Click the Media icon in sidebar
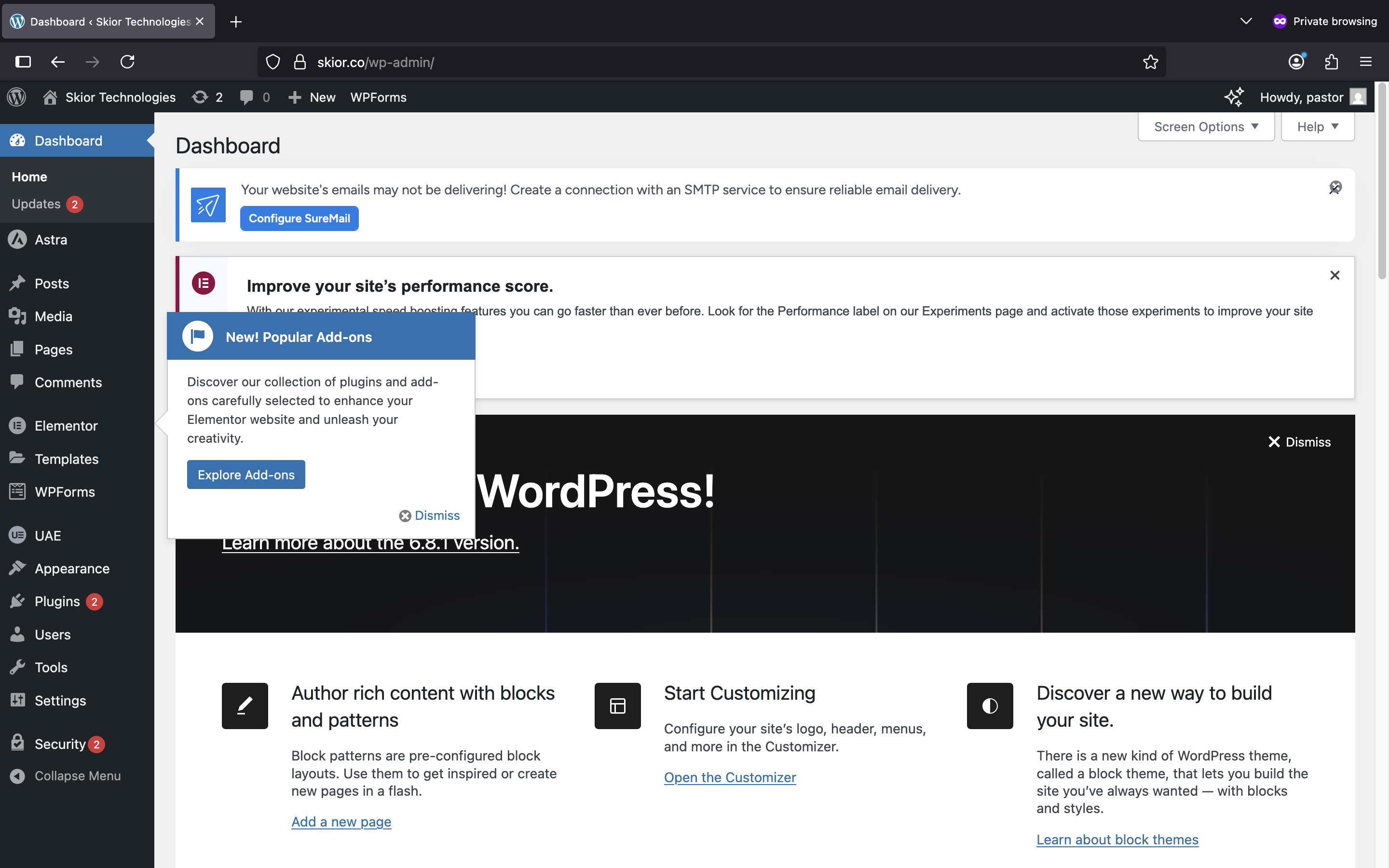This screenshot has width=1389, height=868. point(18,316)
